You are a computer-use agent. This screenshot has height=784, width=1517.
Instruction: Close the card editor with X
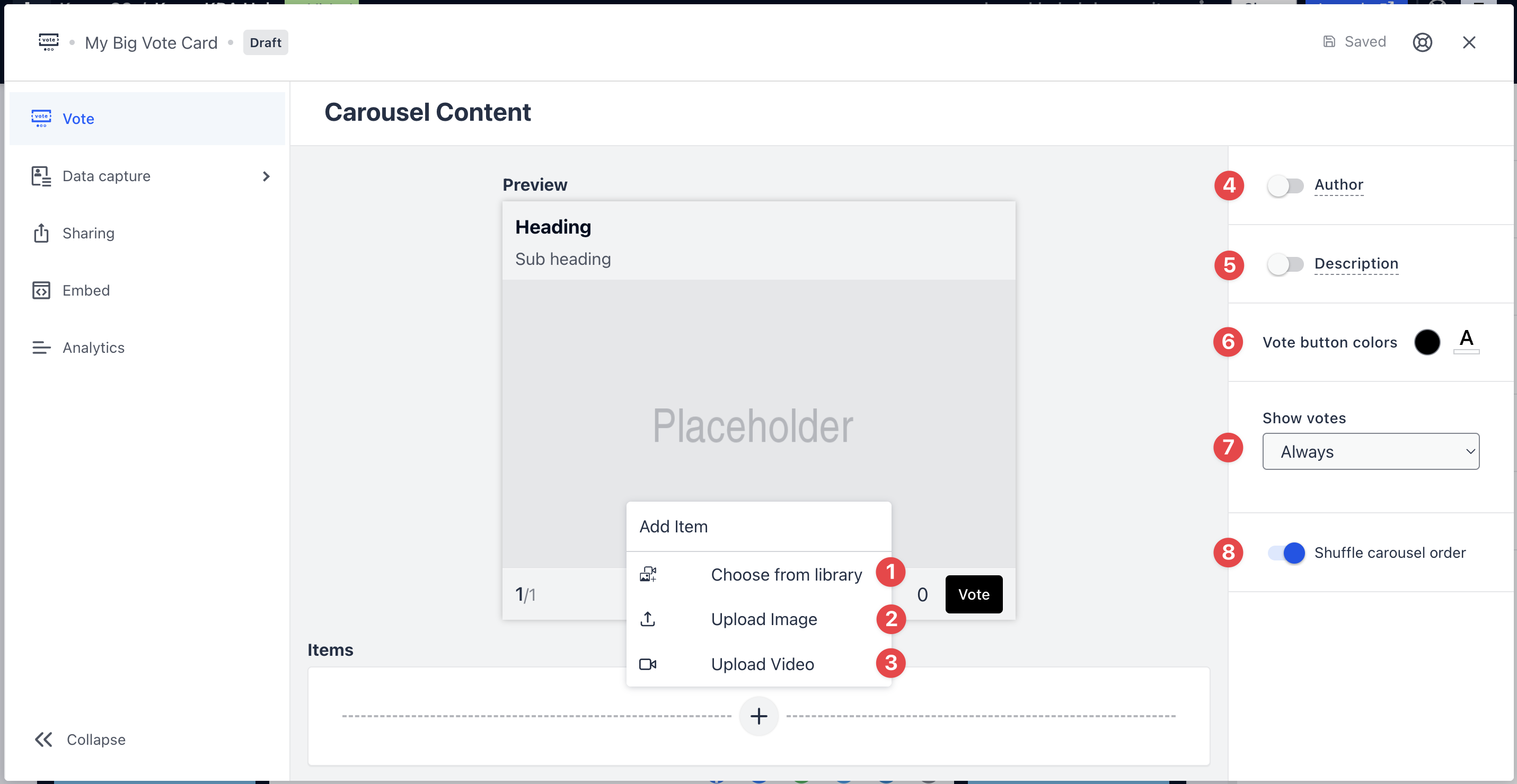click(1469, 42)
